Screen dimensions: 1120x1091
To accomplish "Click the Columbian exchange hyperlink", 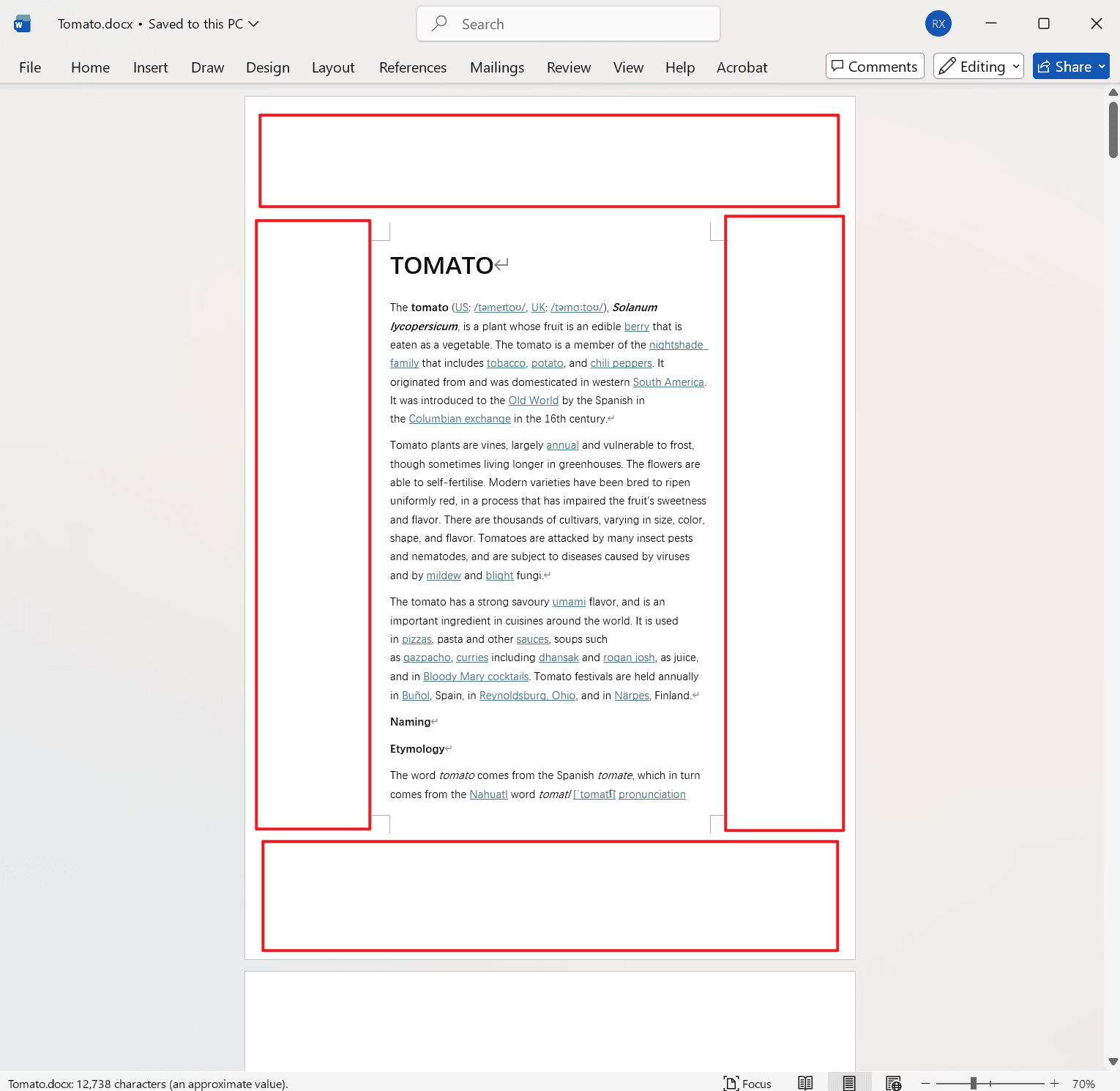I will (459, 419).
